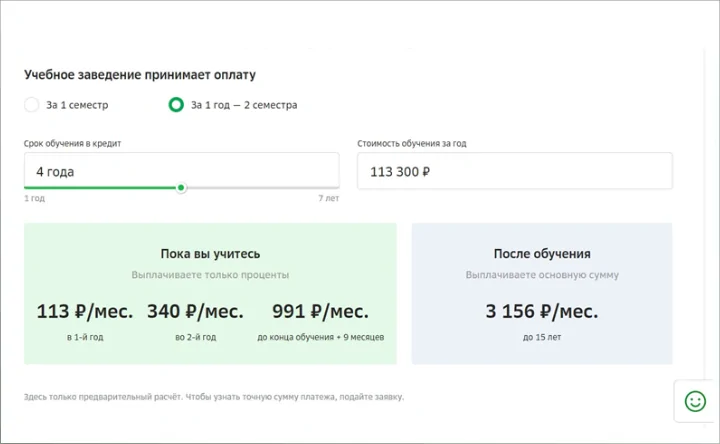Click the green filled part of the term slider

pos(100,187)
